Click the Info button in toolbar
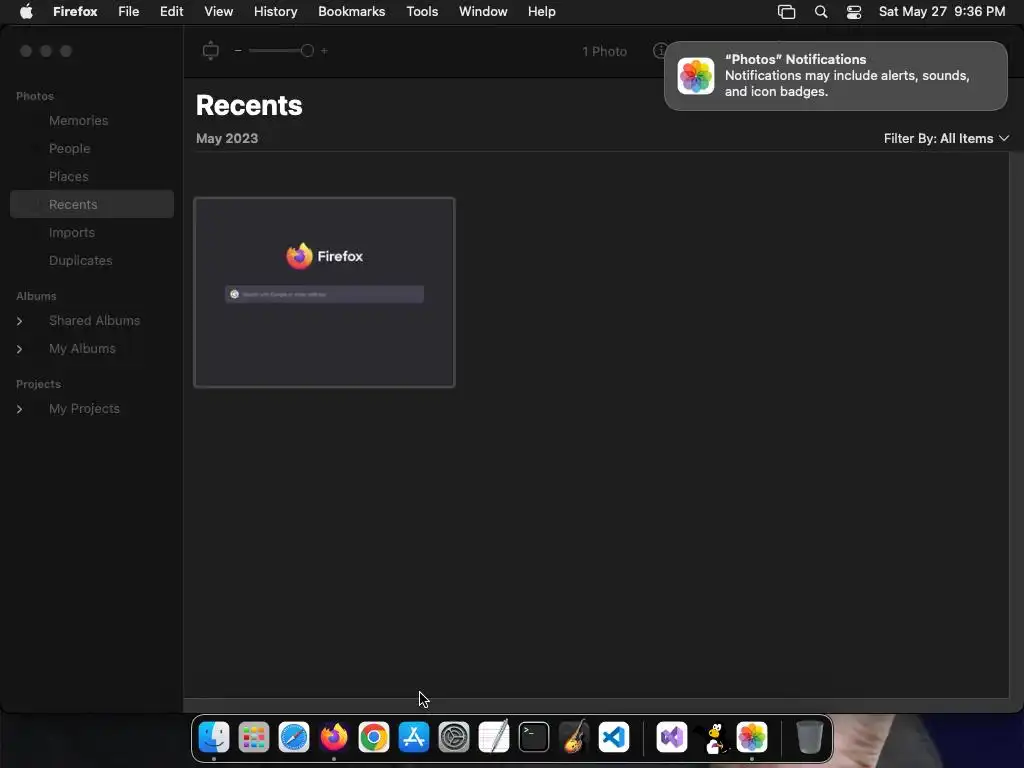This screenshot has width=1024, height=768. [660, 50]
